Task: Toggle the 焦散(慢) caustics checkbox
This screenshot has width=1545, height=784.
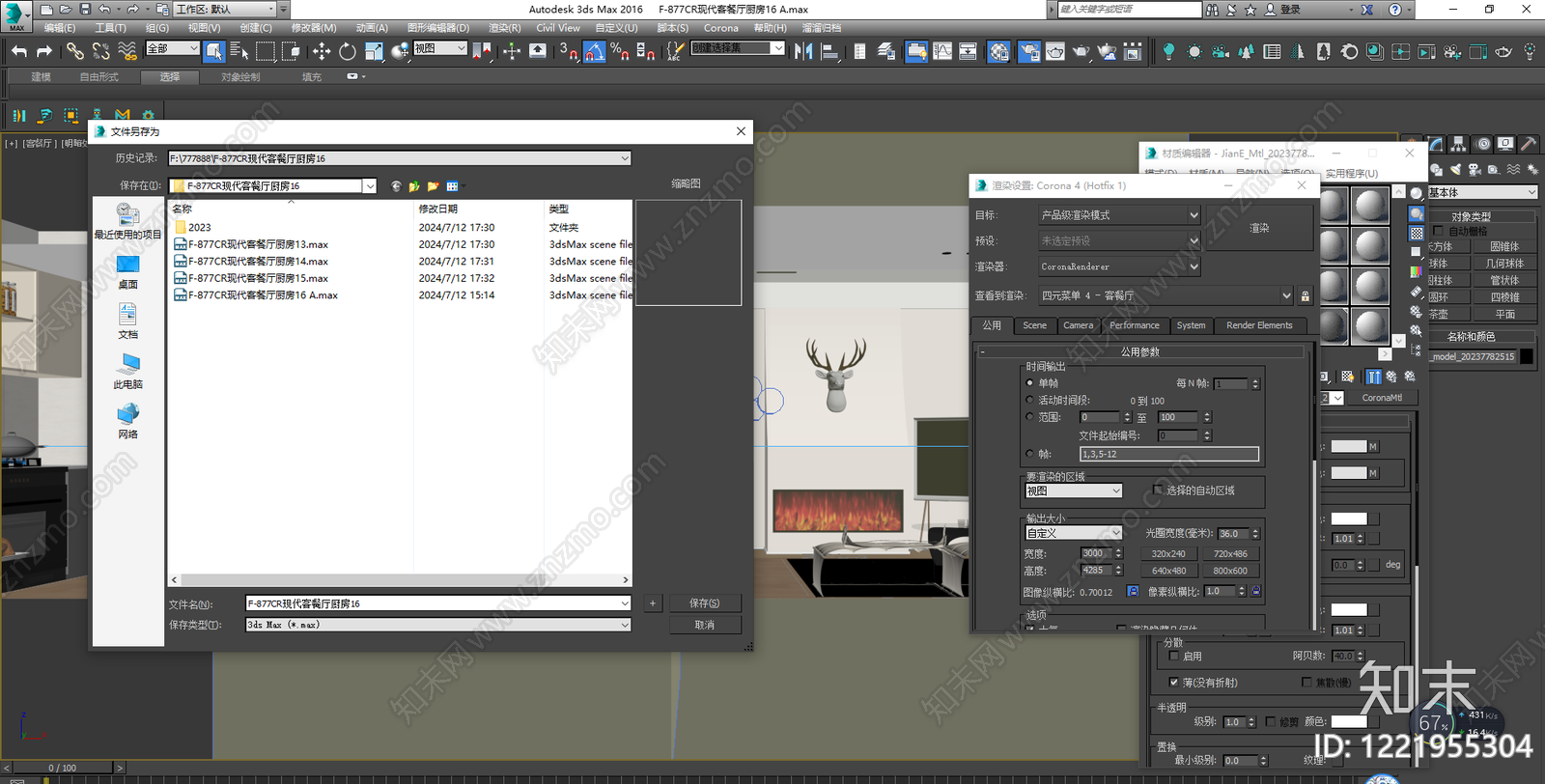Action: [1306, 682]
